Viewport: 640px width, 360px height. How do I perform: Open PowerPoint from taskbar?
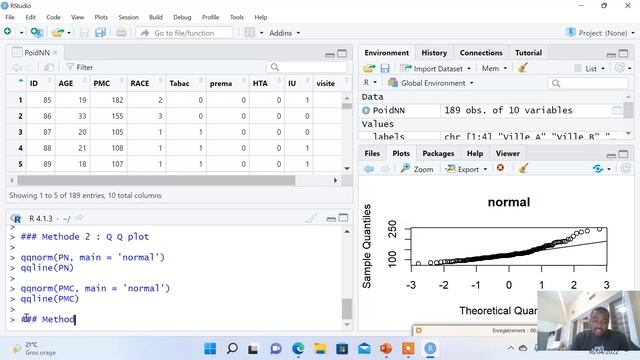point(386,349)
